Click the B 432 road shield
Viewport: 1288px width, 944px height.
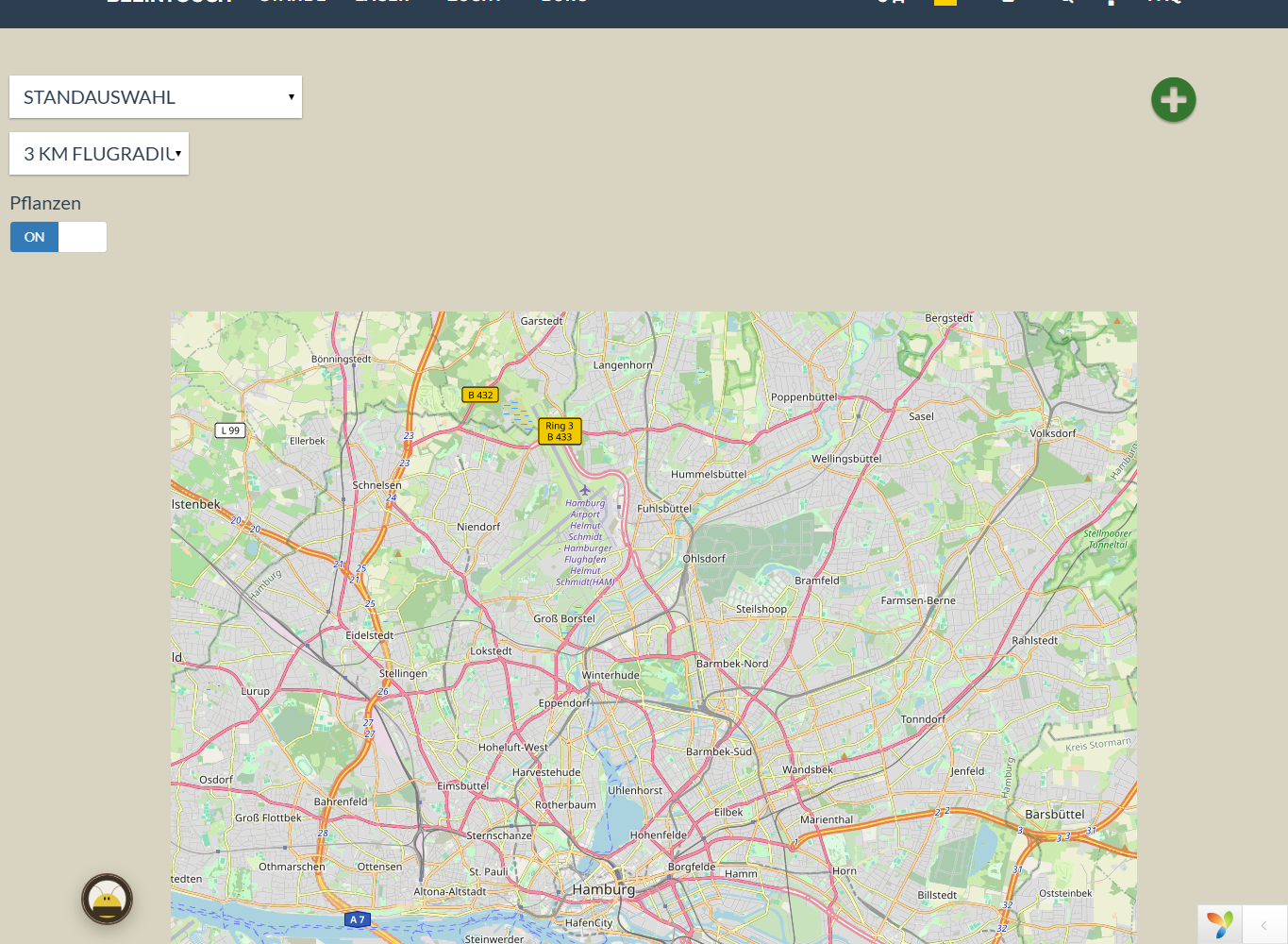click(480, 395)
